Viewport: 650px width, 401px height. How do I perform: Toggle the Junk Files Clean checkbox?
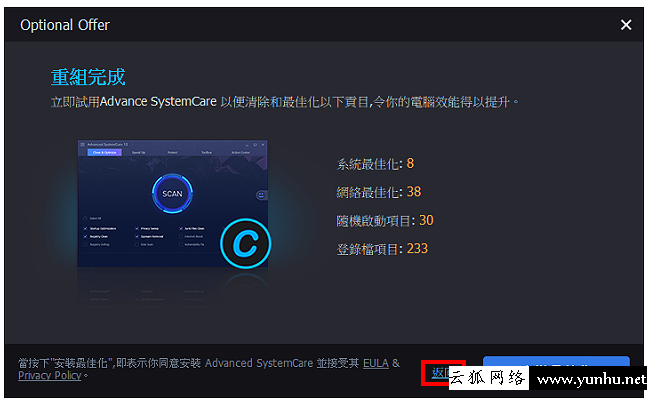181,228
